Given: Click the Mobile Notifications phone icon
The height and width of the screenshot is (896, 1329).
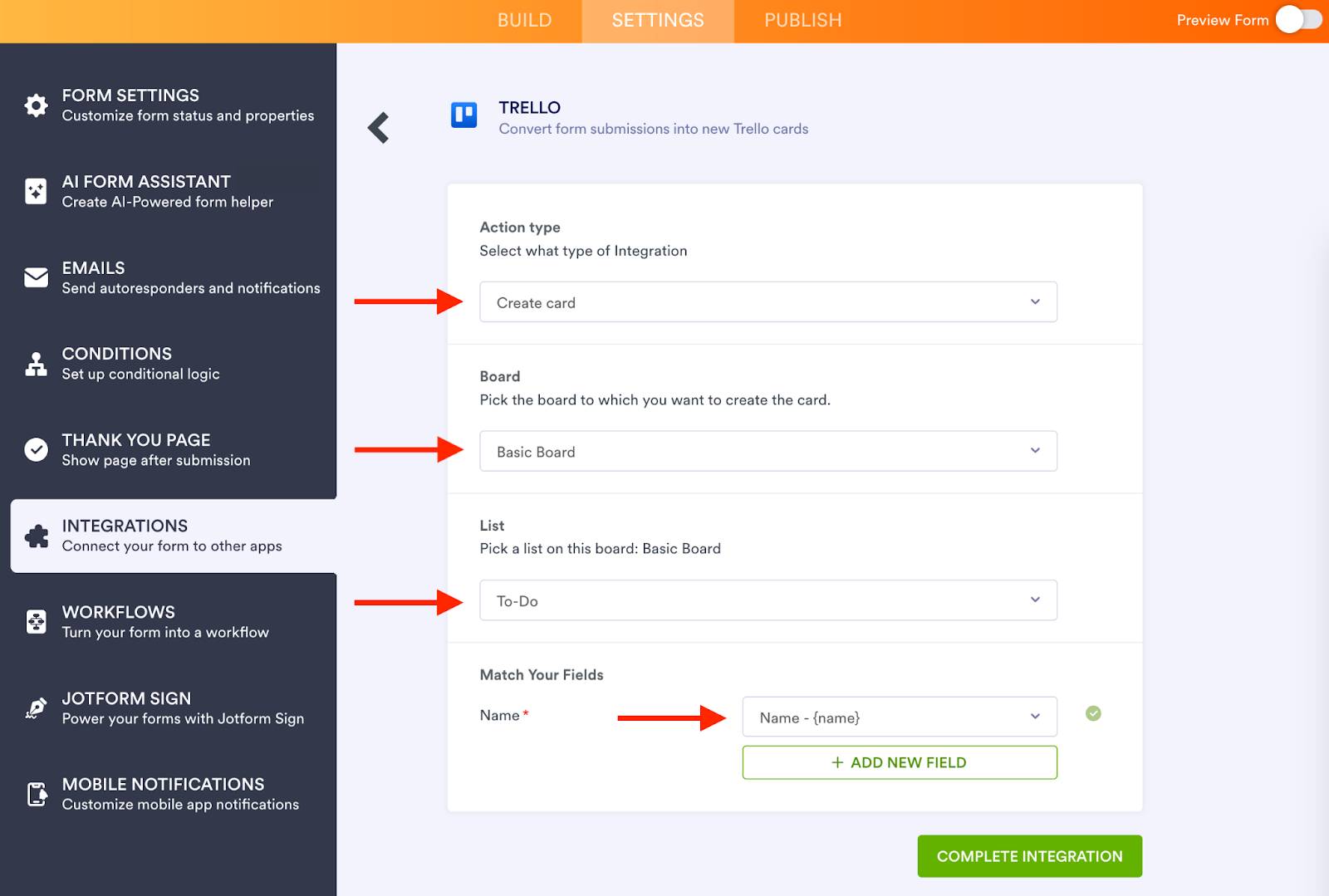Looking at the screenshot, I should 37,795.
